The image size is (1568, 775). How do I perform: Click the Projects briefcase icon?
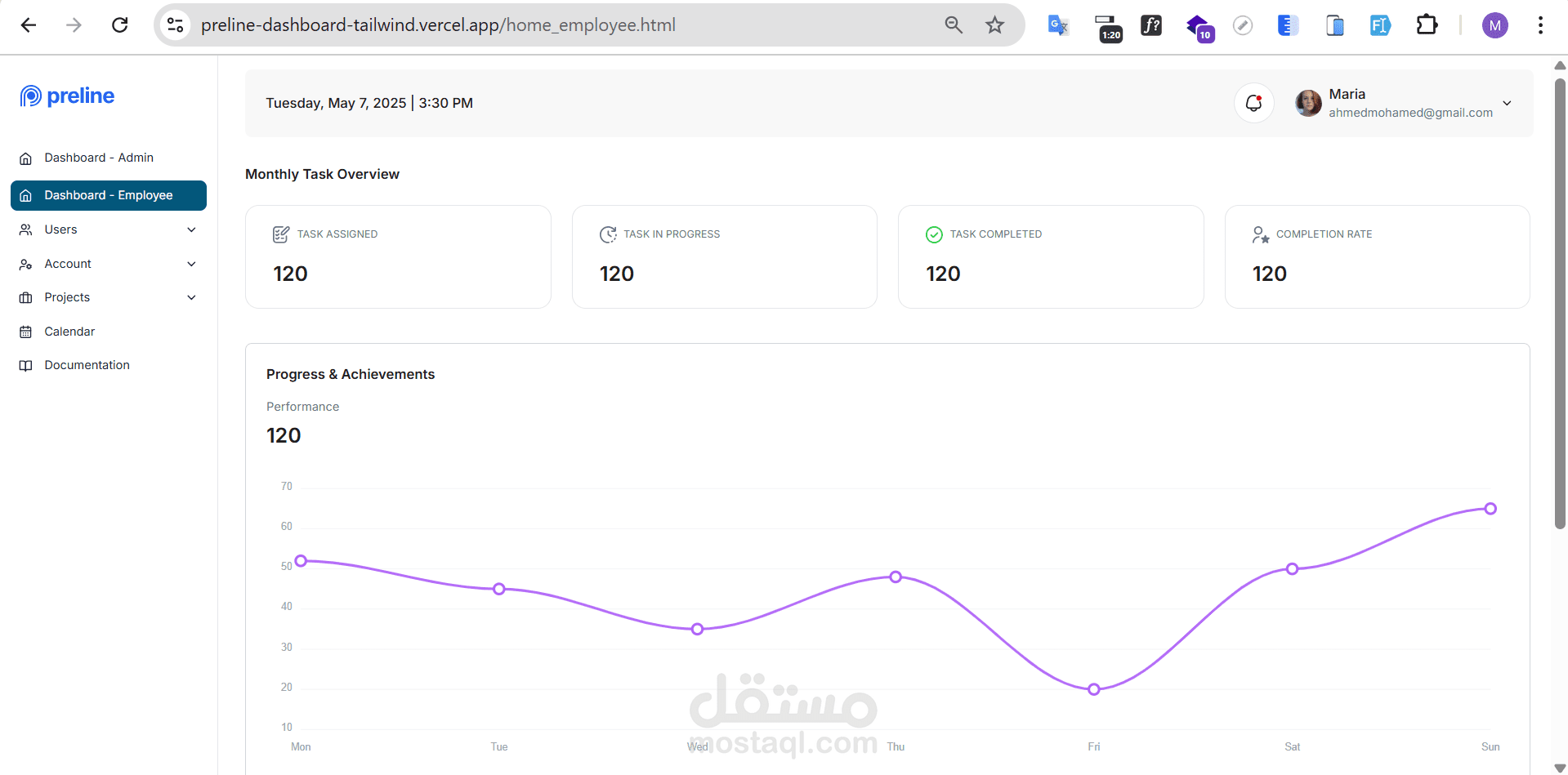point(26,297)
